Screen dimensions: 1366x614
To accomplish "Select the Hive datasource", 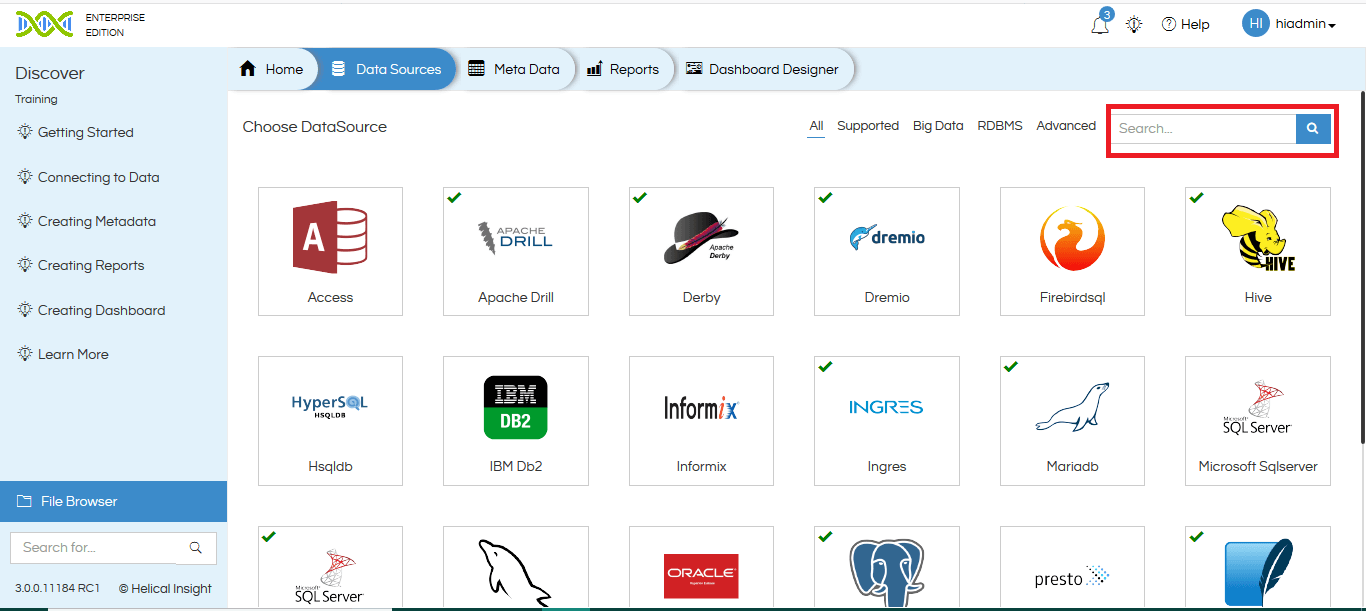I will (1258, 251).
